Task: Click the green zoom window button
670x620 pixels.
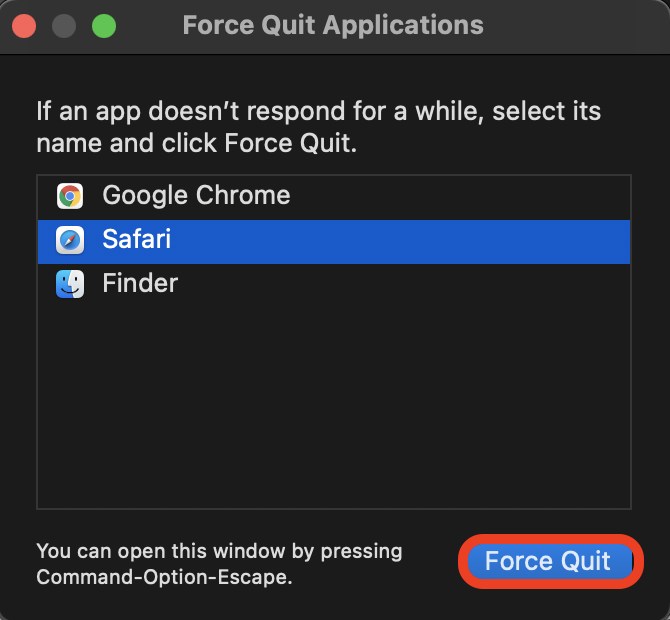Action: [104, 26]
